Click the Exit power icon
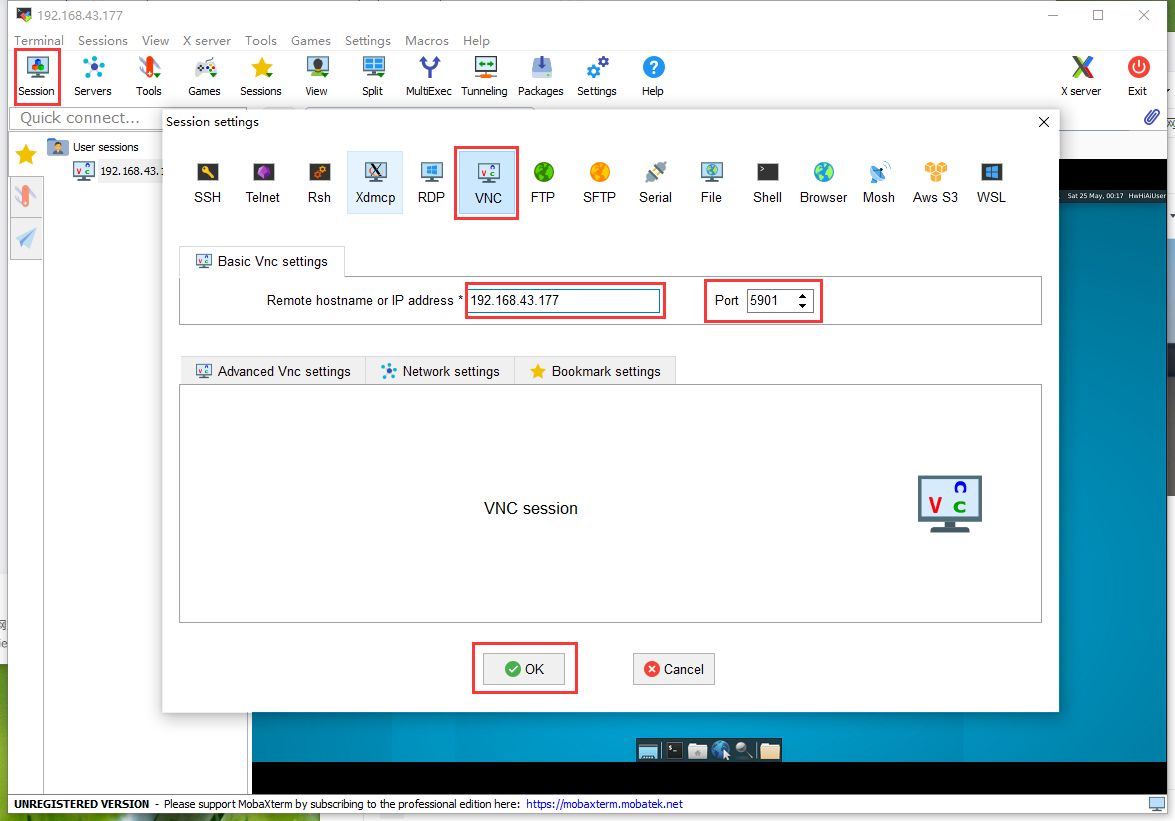 coord(1138,76)
